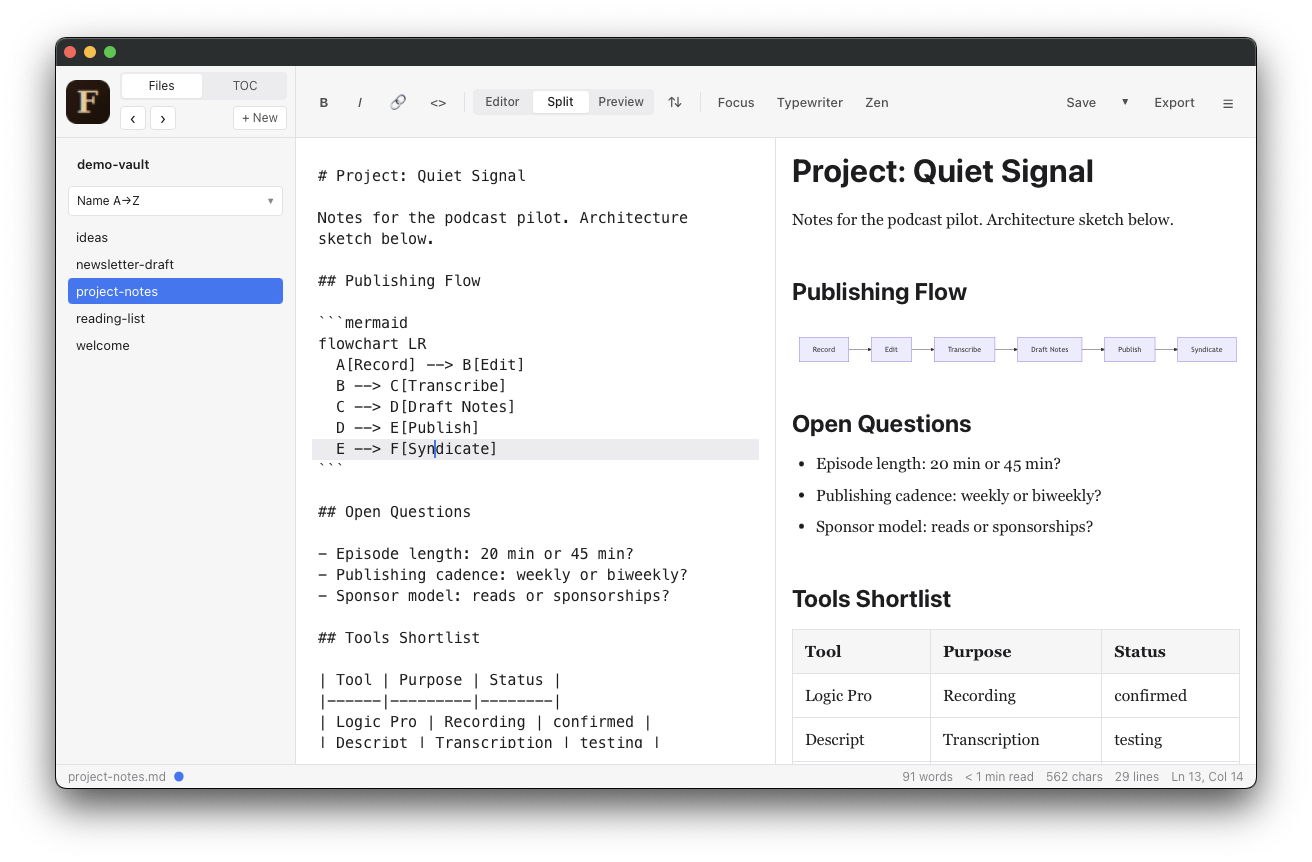Switch to Preview view

pyautogui.click(x=621, y=102)
